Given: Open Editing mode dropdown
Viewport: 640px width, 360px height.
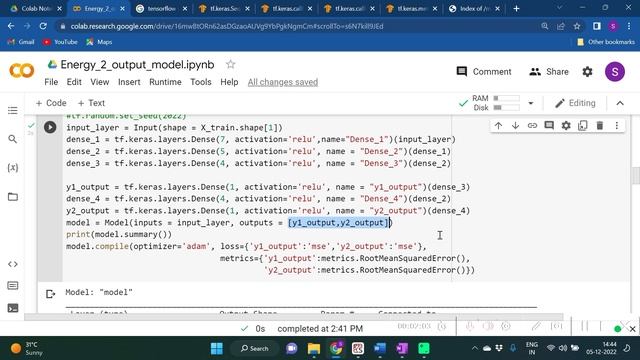Looking at the screenshot, I should pyautogui.click(x=575, y=103).
